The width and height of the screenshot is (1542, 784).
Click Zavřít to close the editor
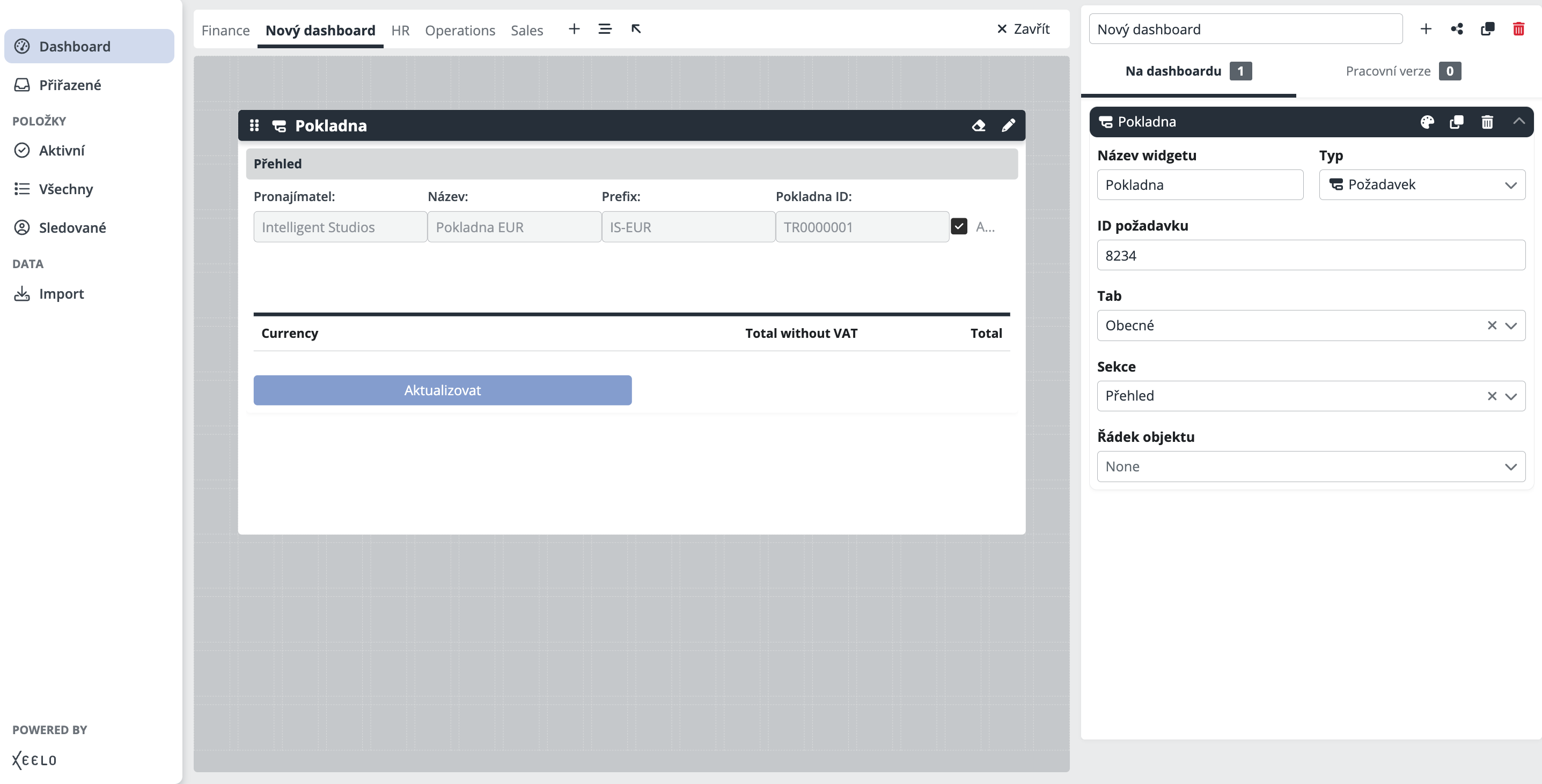click(x=1023, y=29)
